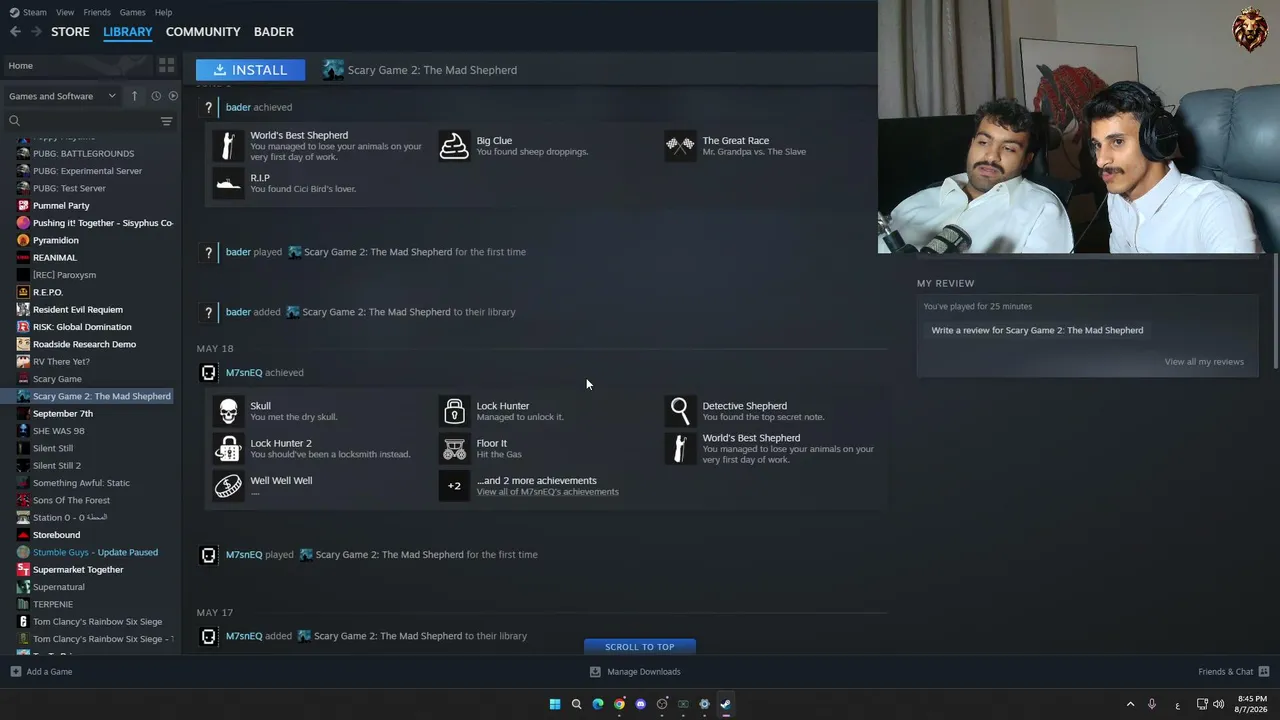Select Silent Still 2 in the list
Viewport: 1280px width, 720px height.
pyautogui.click(x=57, y=466)
